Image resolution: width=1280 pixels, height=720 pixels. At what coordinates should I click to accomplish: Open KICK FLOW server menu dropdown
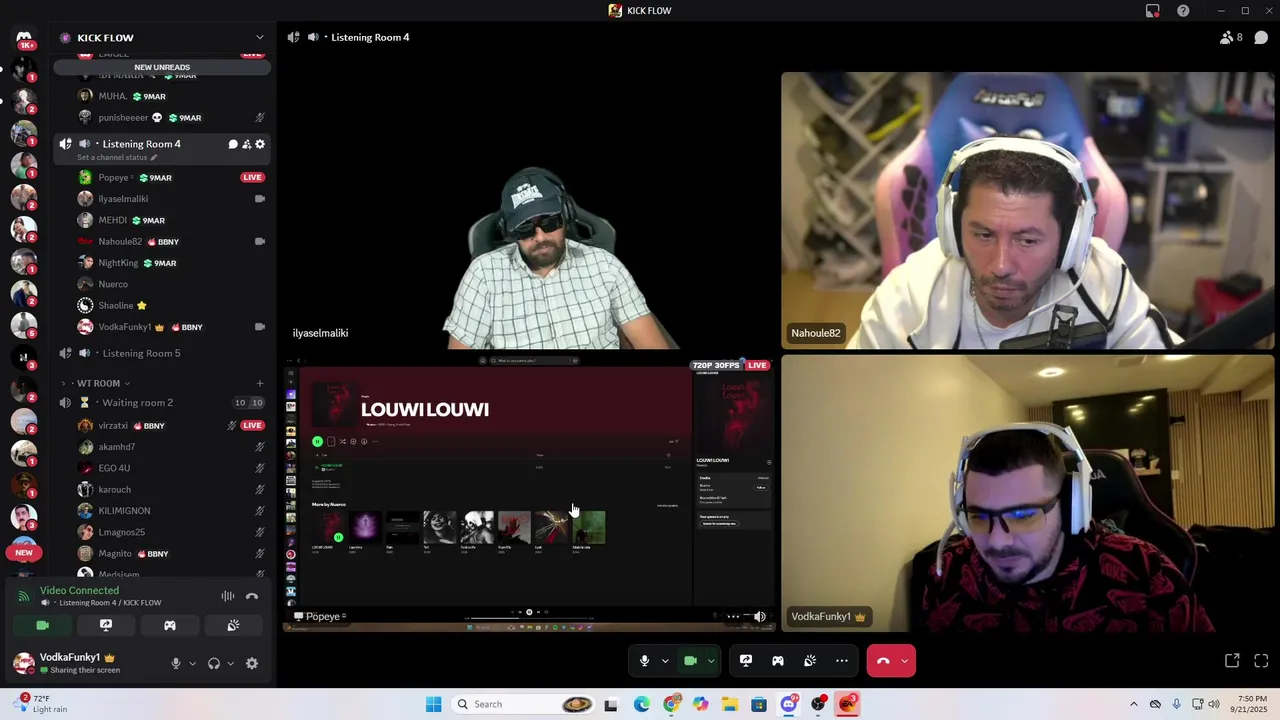(260, 38)
